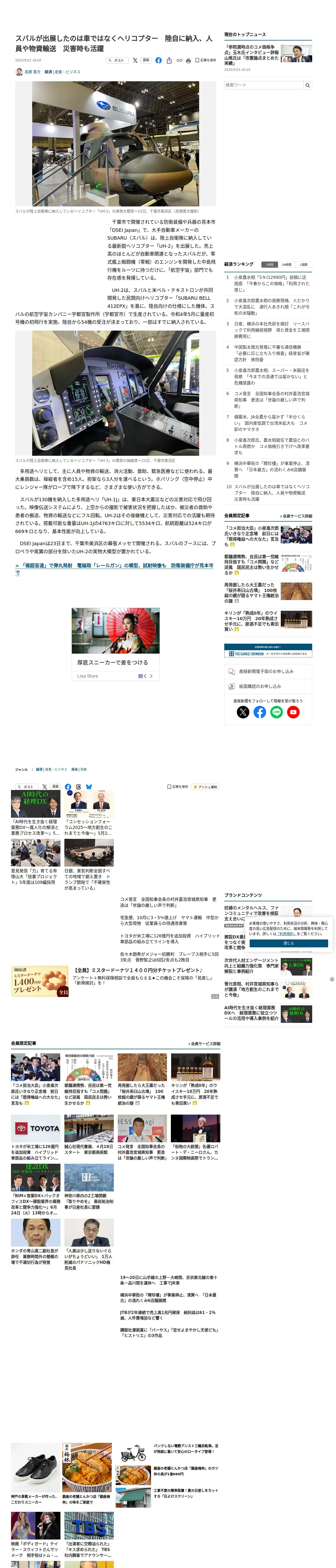Open black sneaker ad thumbnail
336x1568 pixels.
pos(35,1468)
